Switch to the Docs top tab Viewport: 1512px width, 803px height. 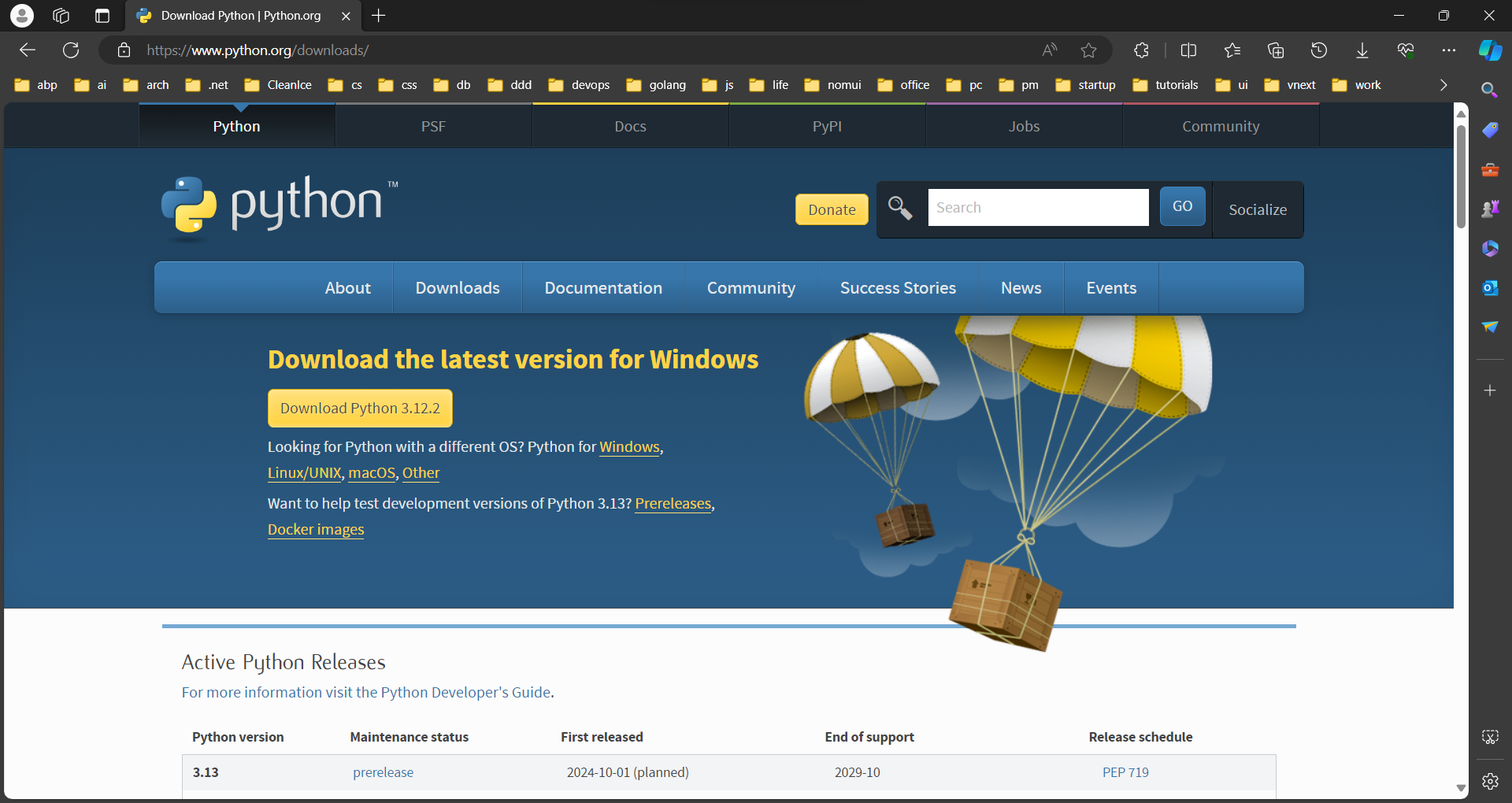pyautogui.click(x=631, y=126)
